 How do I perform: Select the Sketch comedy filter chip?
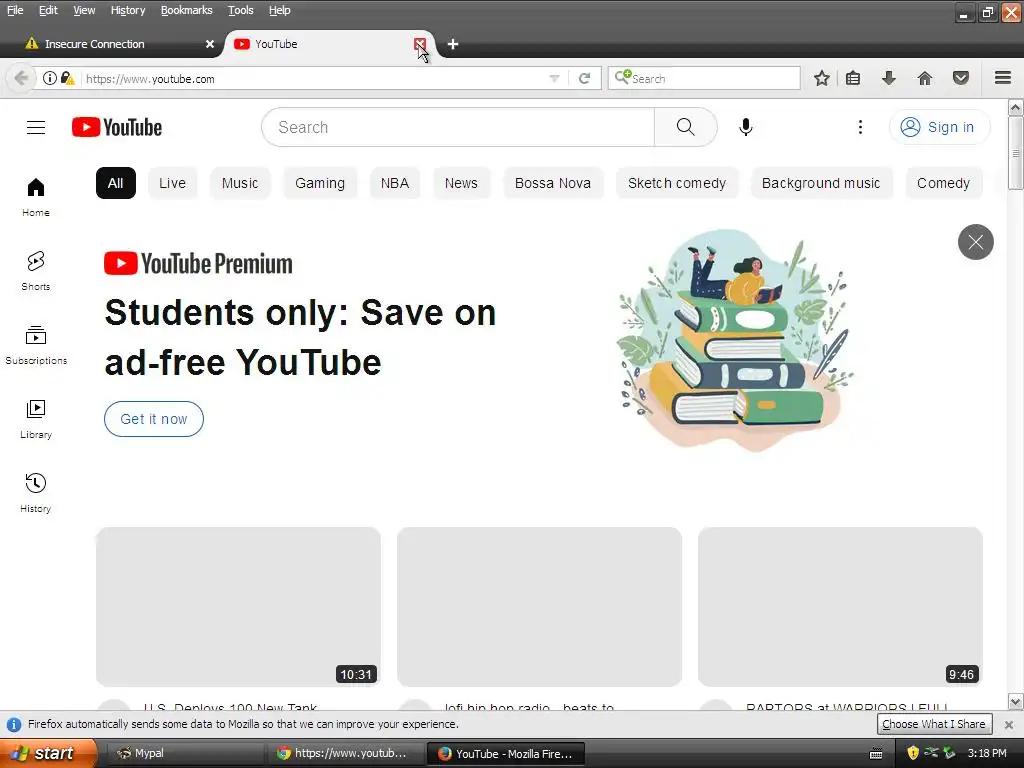(677, 183)
